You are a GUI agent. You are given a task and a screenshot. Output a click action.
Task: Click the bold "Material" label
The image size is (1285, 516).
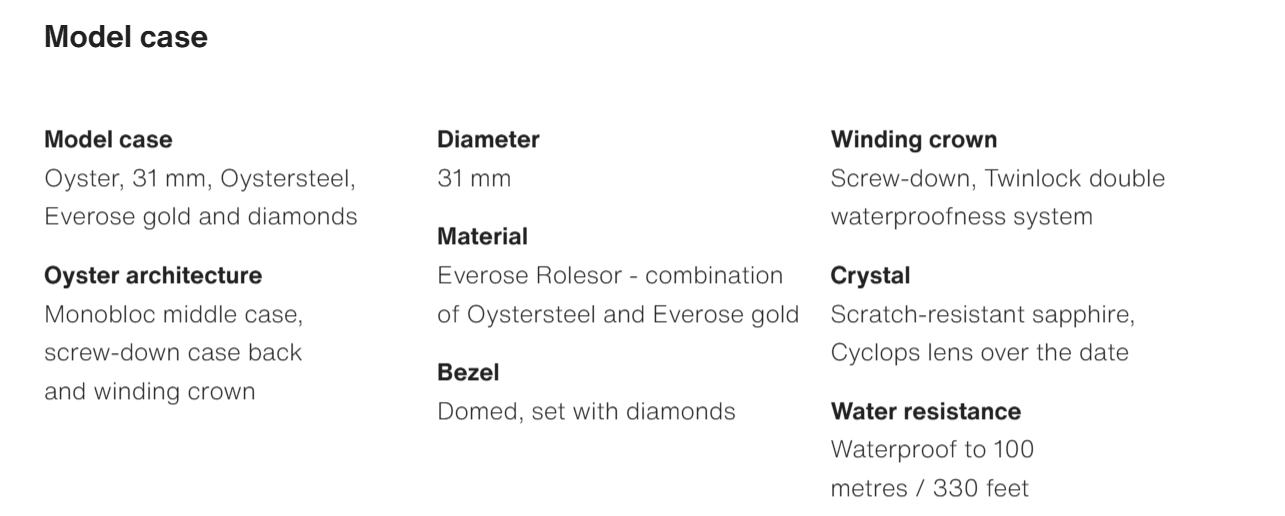pyautogui.click(x=482, y=237)
